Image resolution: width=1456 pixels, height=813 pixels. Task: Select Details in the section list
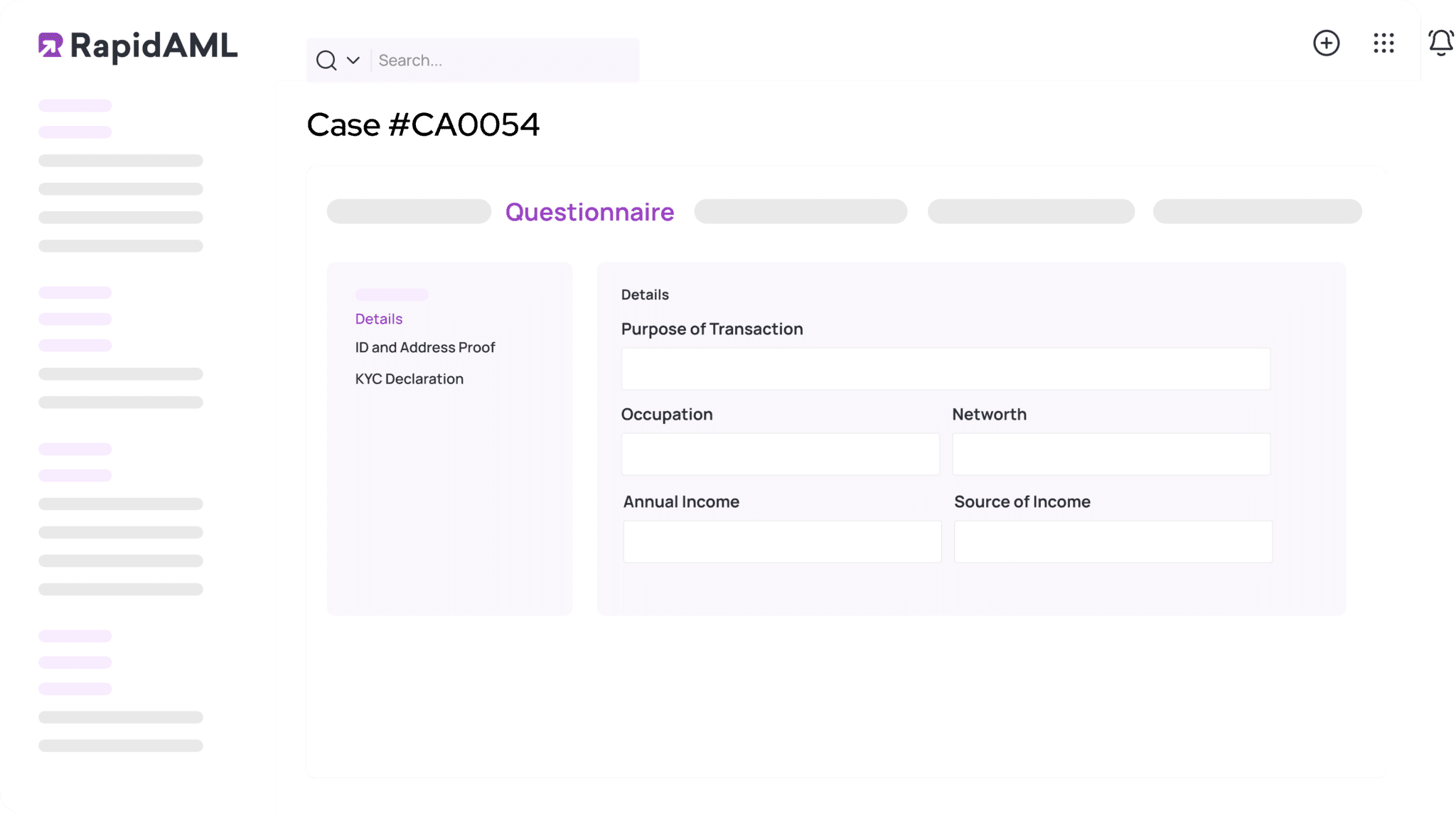tap(378, 319)
